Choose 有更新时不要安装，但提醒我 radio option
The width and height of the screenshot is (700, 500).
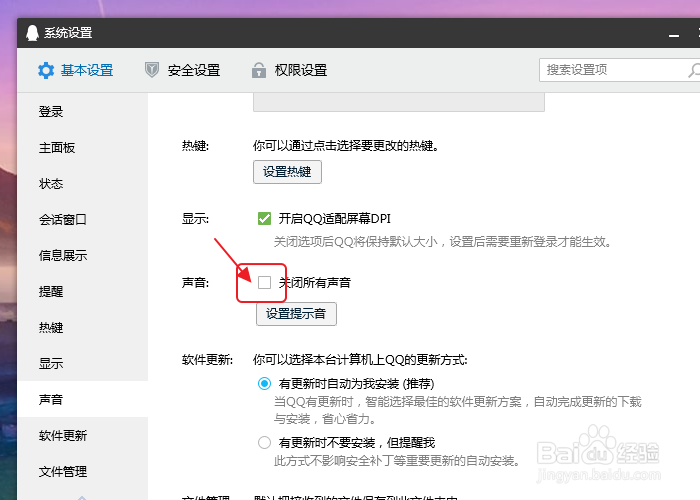click(x=264, y=442)
